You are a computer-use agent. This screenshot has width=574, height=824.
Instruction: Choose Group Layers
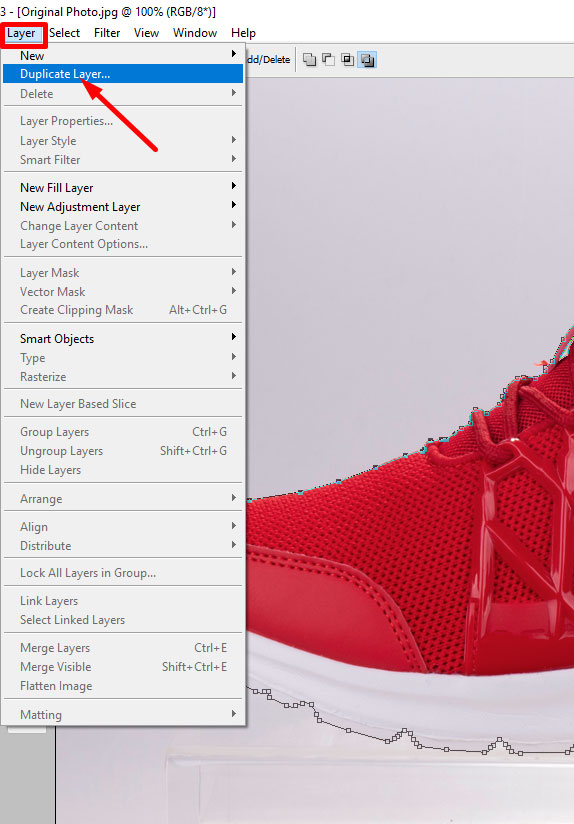pyautogui.click(x=123, y=432)
